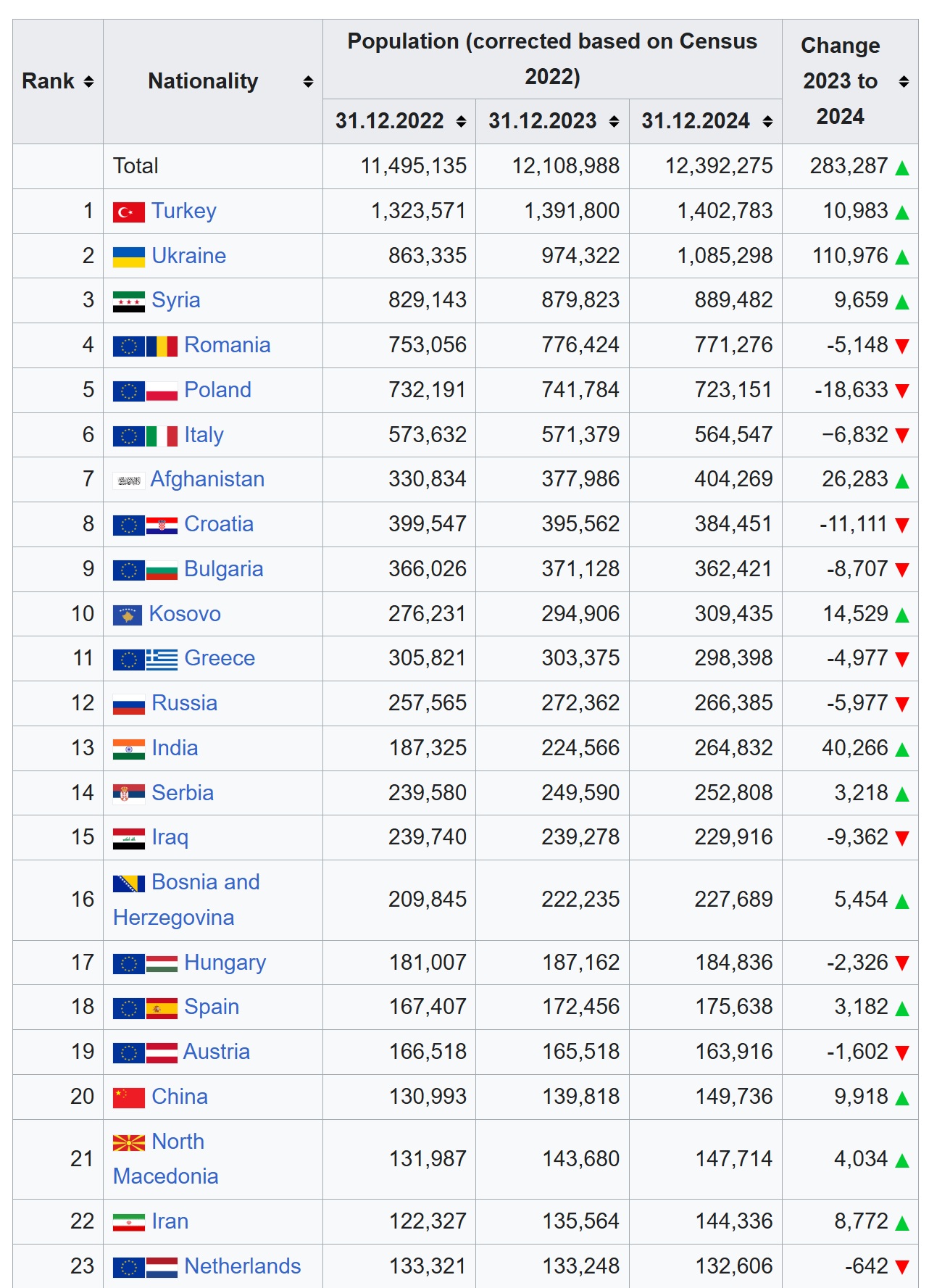The height and width of the screenshot is (1288, 929).
Task: Click the Ukraine flag icon
Action: coord(129,257)
